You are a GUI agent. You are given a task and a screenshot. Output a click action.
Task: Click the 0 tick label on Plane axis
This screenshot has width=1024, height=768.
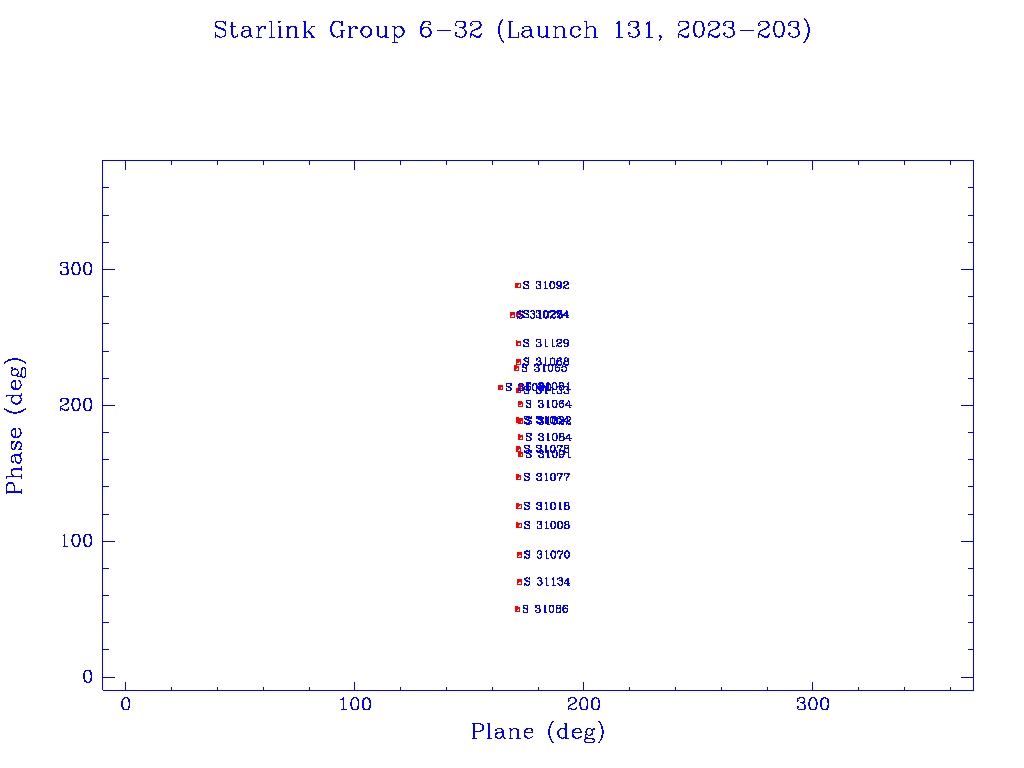[125, 704]
